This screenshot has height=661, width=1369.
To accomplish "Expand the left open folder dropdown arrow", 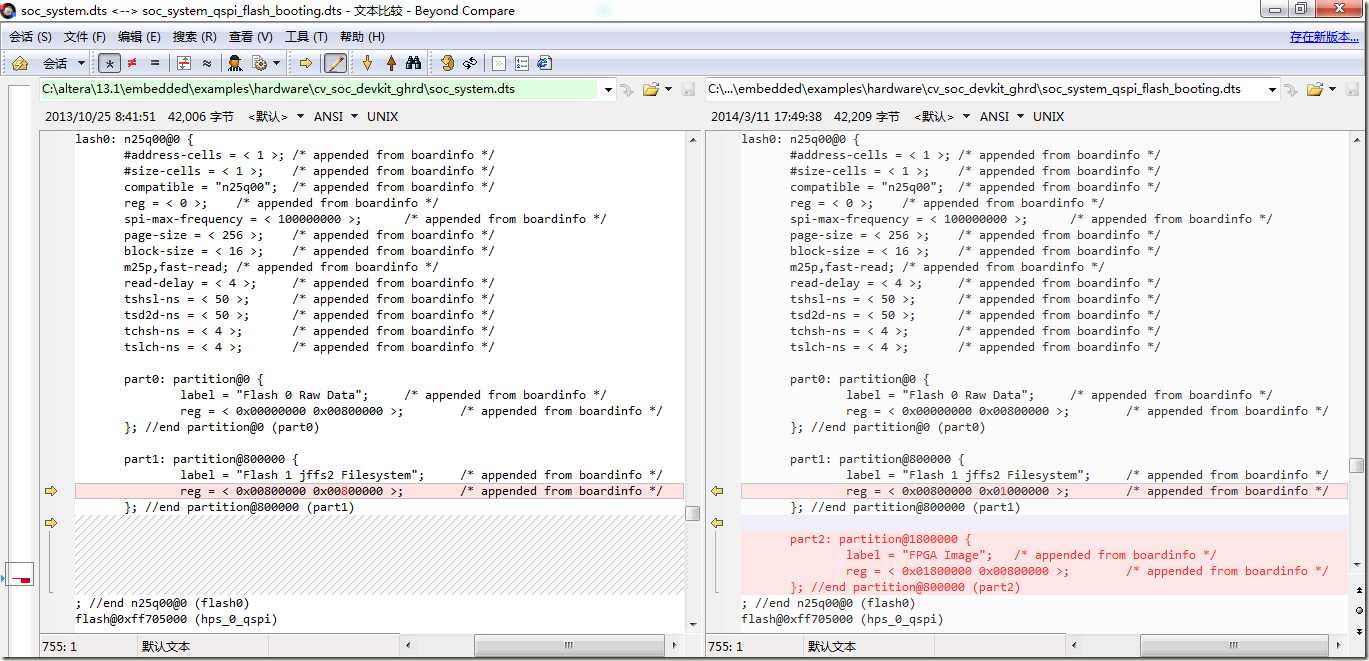I will [667, 89].
